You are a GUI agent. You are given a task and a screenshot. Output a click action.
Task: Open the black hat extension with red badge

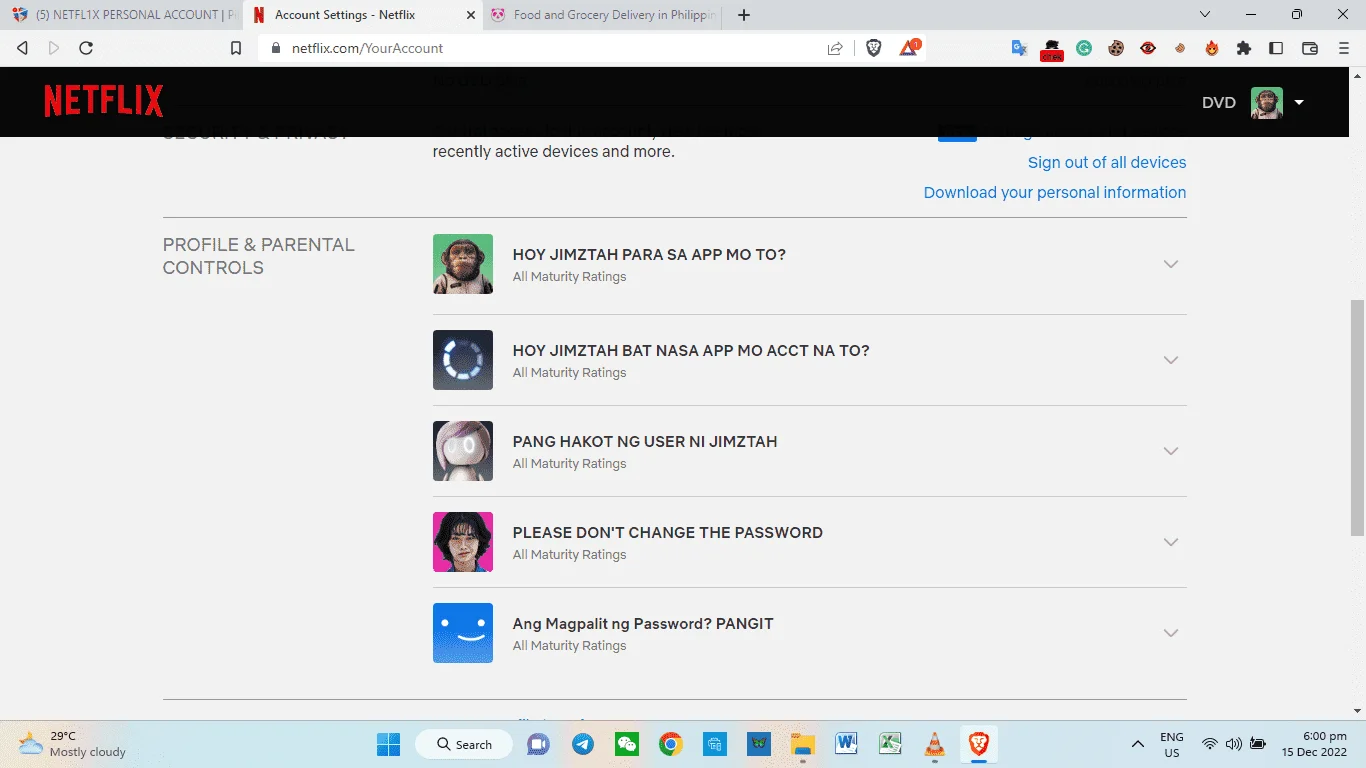[x=1052, y=49]
